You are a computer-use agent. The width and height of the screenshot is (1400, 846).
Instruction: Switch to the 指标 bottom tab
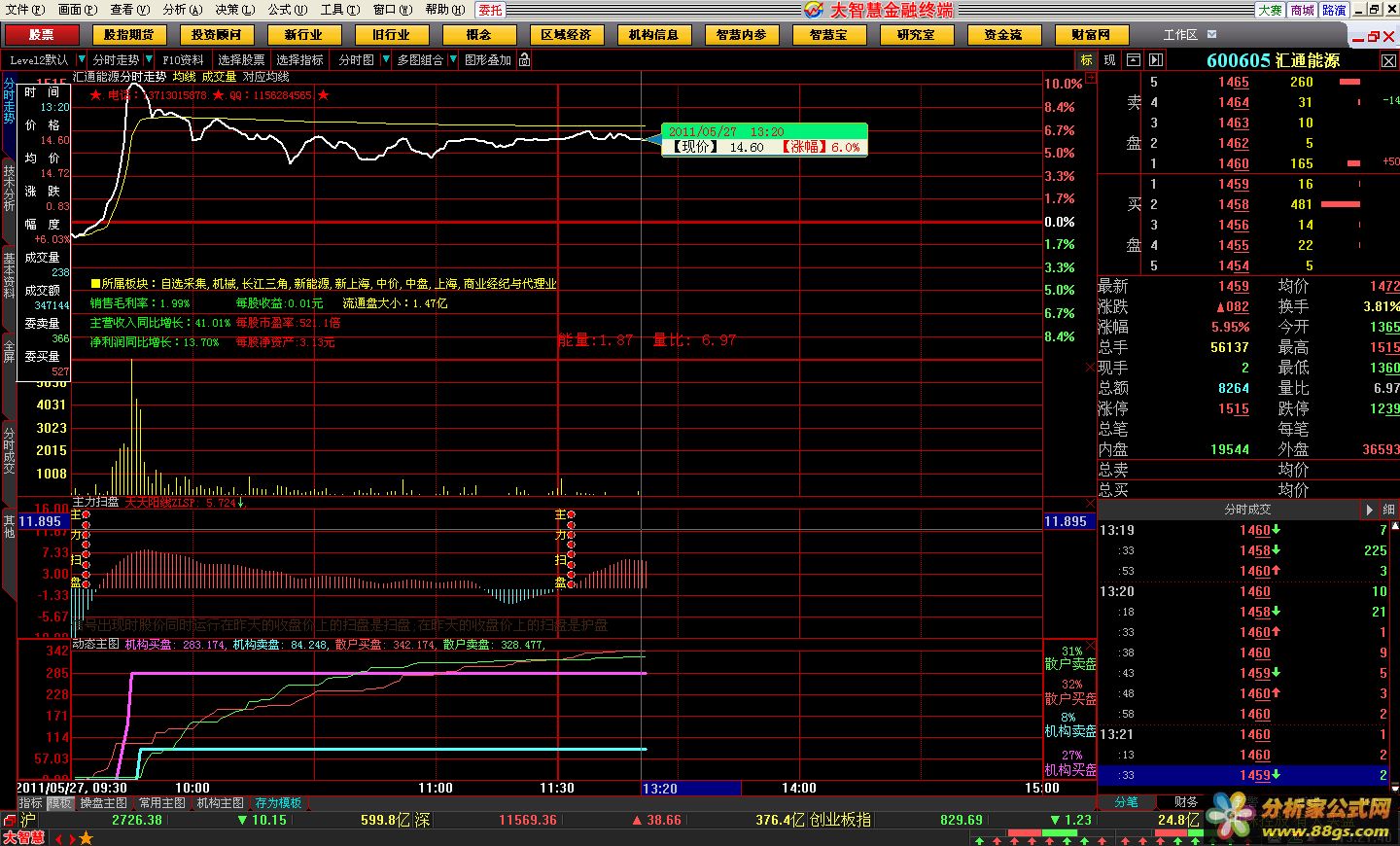(31, 803)
